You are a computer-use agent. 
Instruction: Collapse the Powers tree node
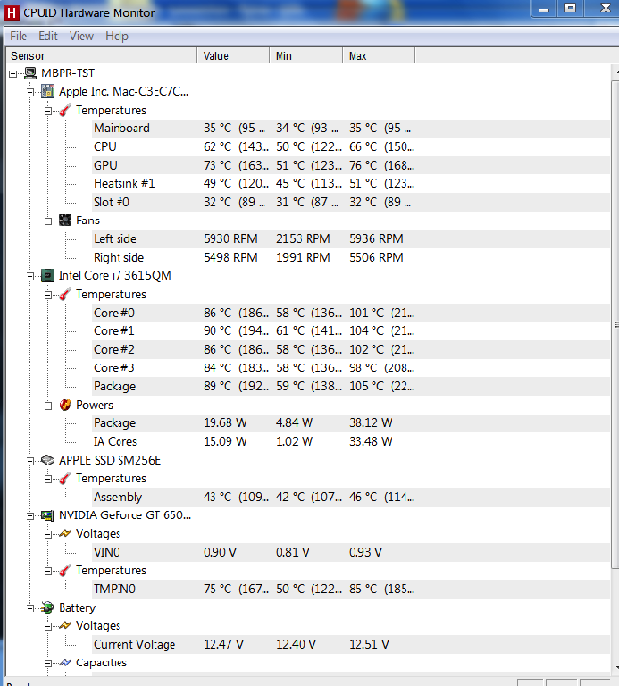[x=49, y=405]
